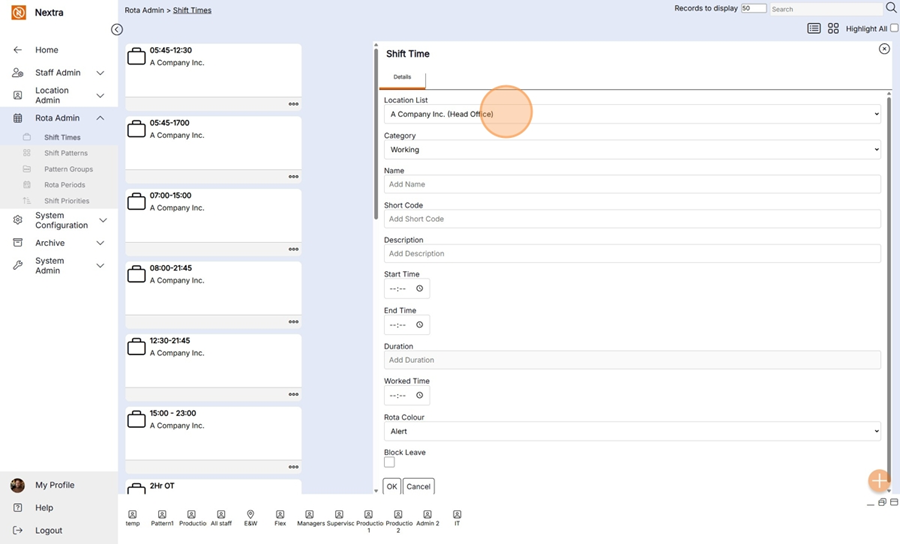
Task: Switch to grid view icon
Action: pos(833,29)
